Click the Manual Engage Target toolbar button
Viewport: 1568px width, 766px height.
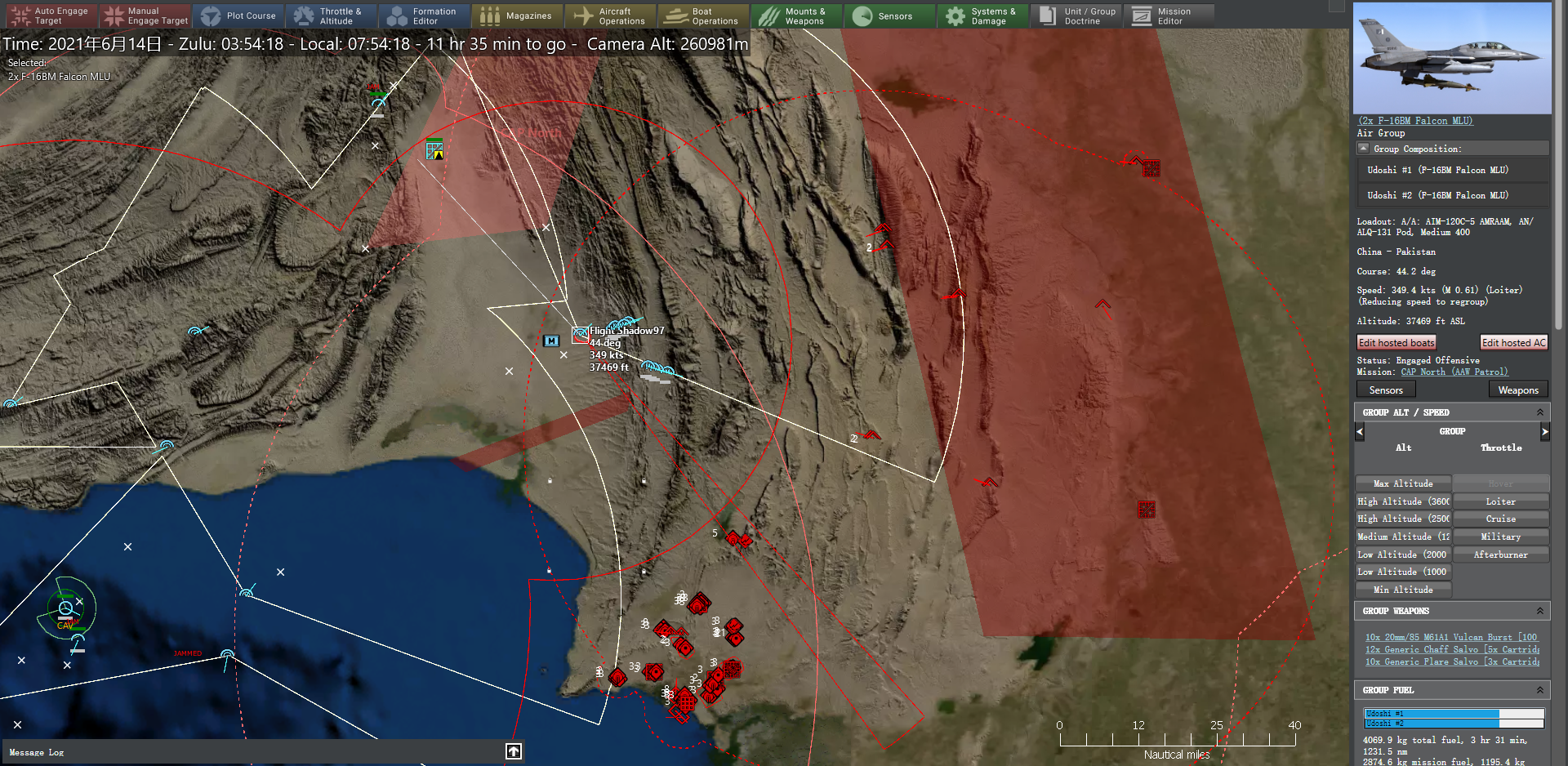145,16
